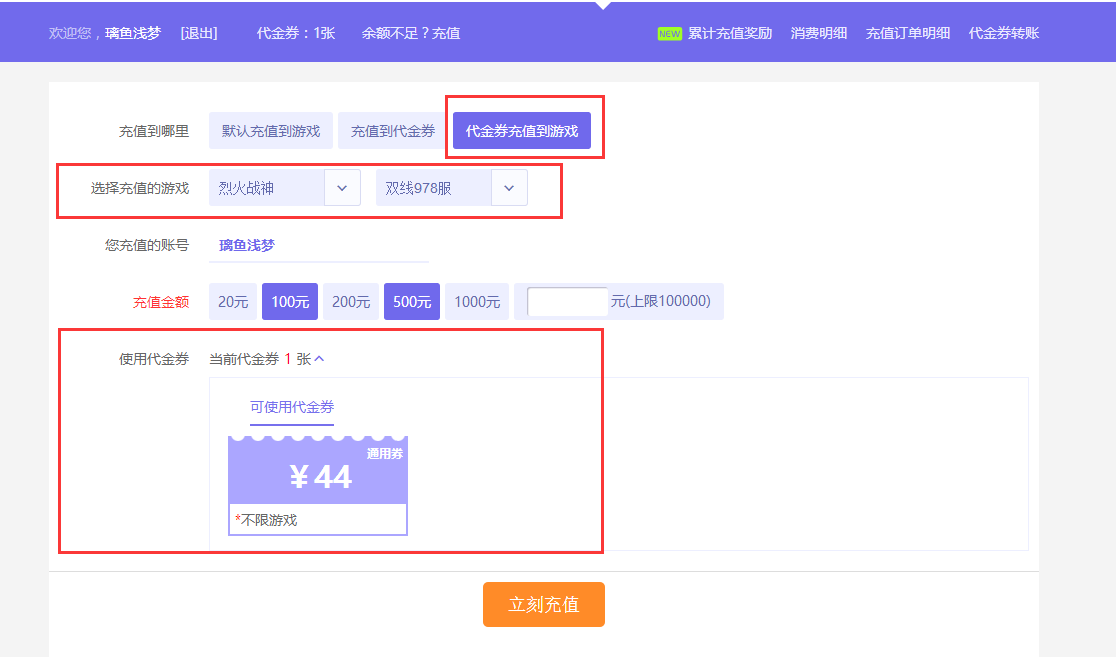1116x657 pixels.
Task: Click the custom amount input field
Action: 567,302
